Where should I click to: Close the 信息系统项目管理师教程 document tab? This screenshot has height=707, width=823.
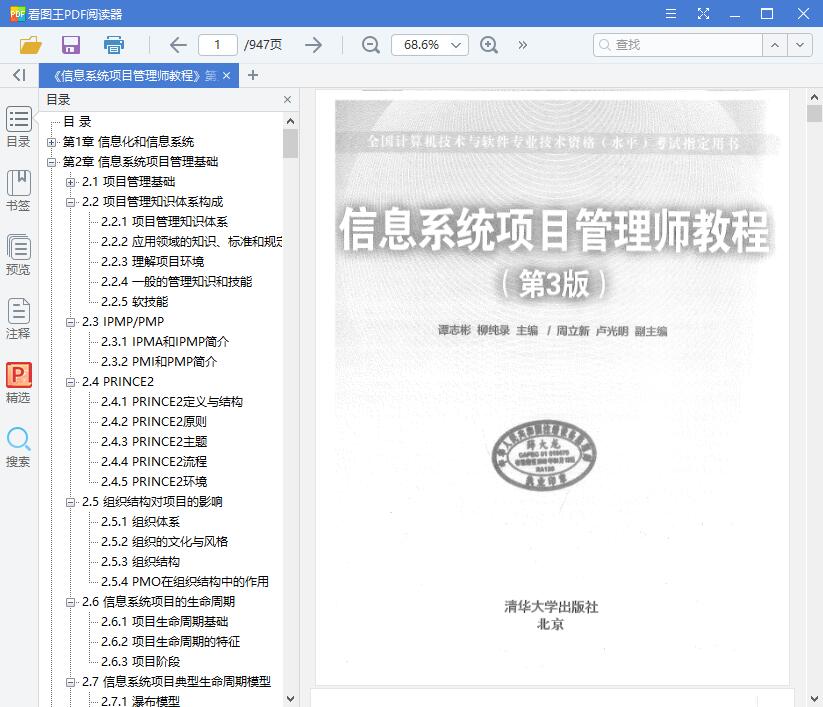[226, 76]
